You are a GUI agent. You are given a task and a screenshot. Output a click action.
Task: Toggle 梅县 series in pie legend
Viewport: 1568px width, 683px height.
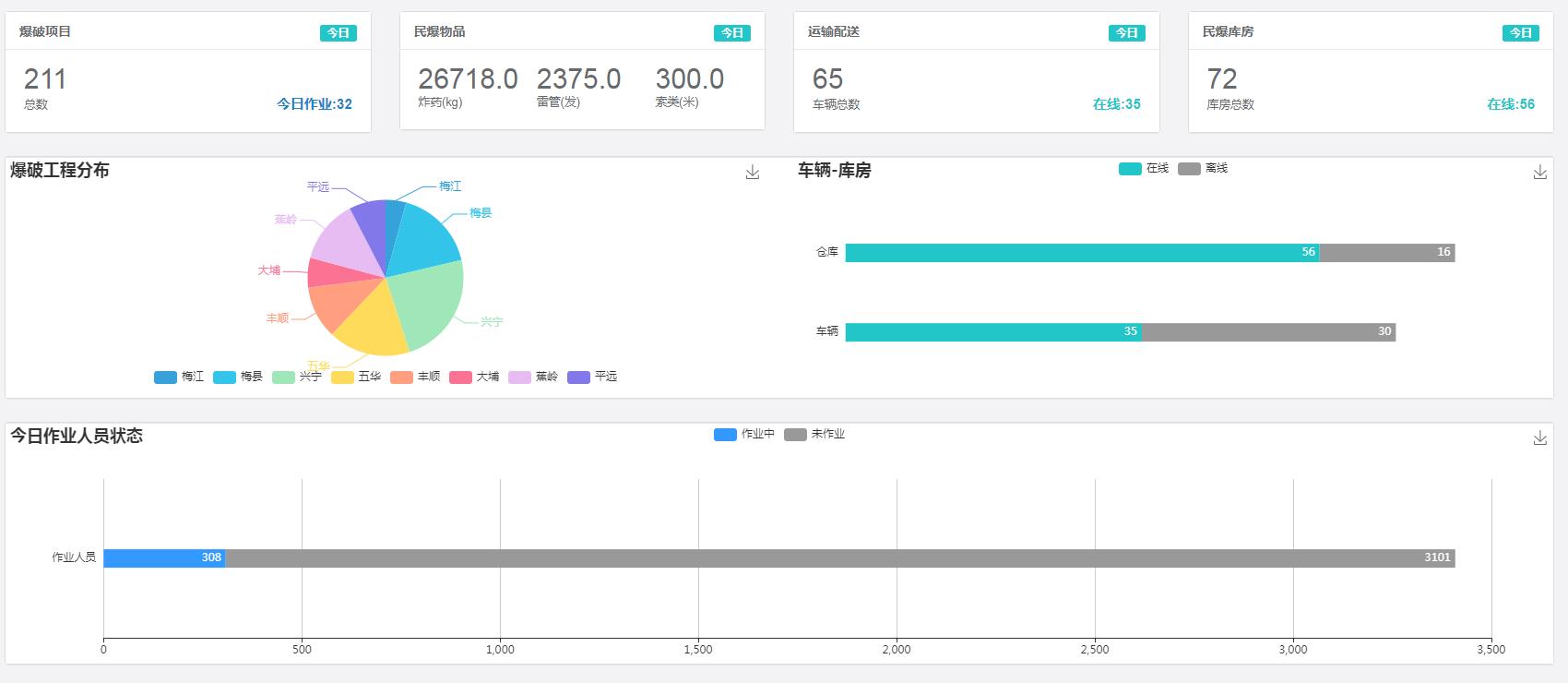pos(238,377)
